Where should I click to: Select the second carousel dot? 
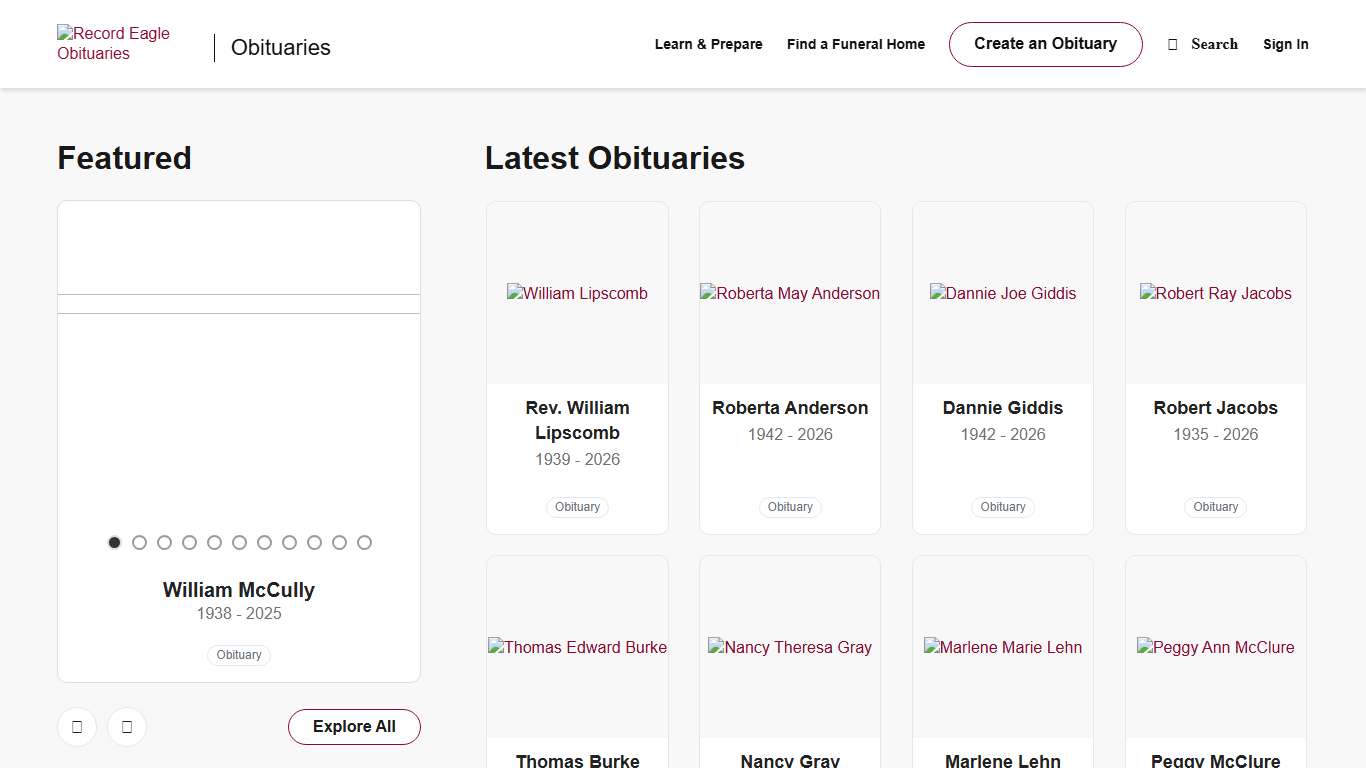point(139,542)
